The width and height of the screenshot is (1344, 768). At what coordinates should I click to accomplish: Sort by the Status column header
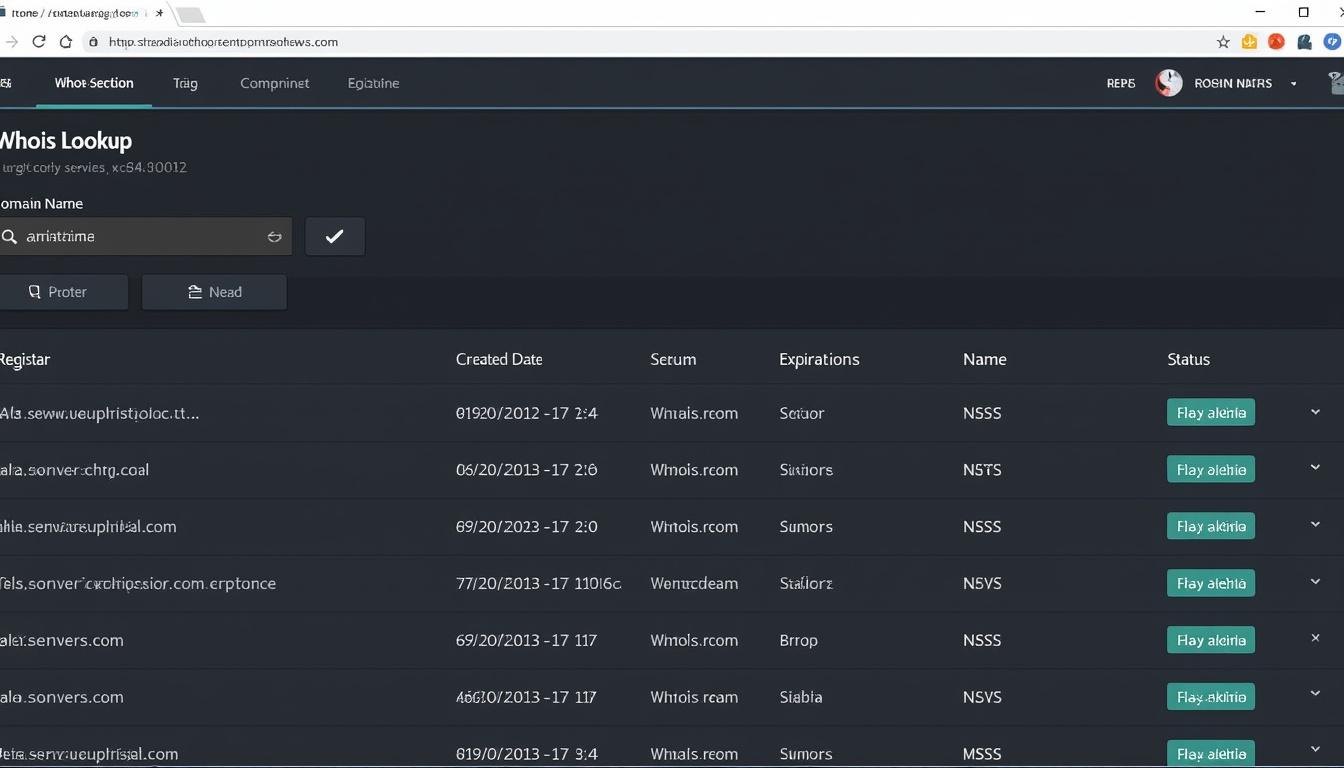coord(1188,359)
